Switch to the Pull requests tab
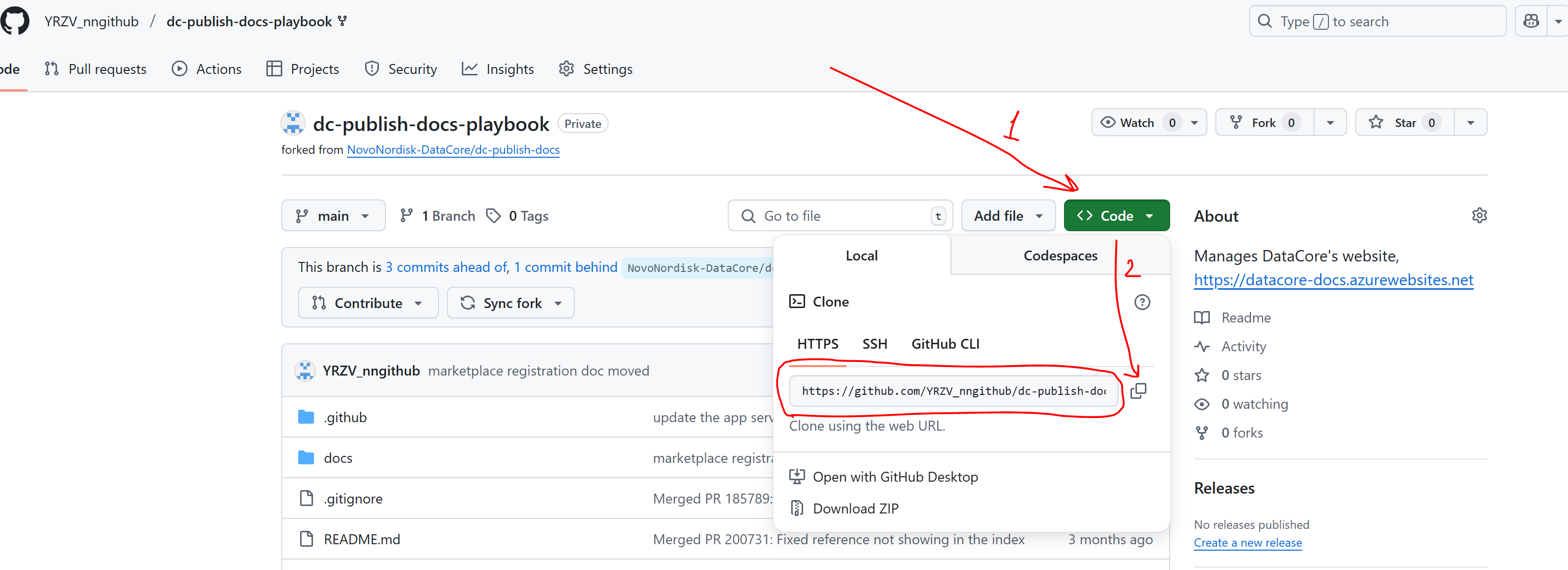 pyautogui.click(x=96, y=69)
